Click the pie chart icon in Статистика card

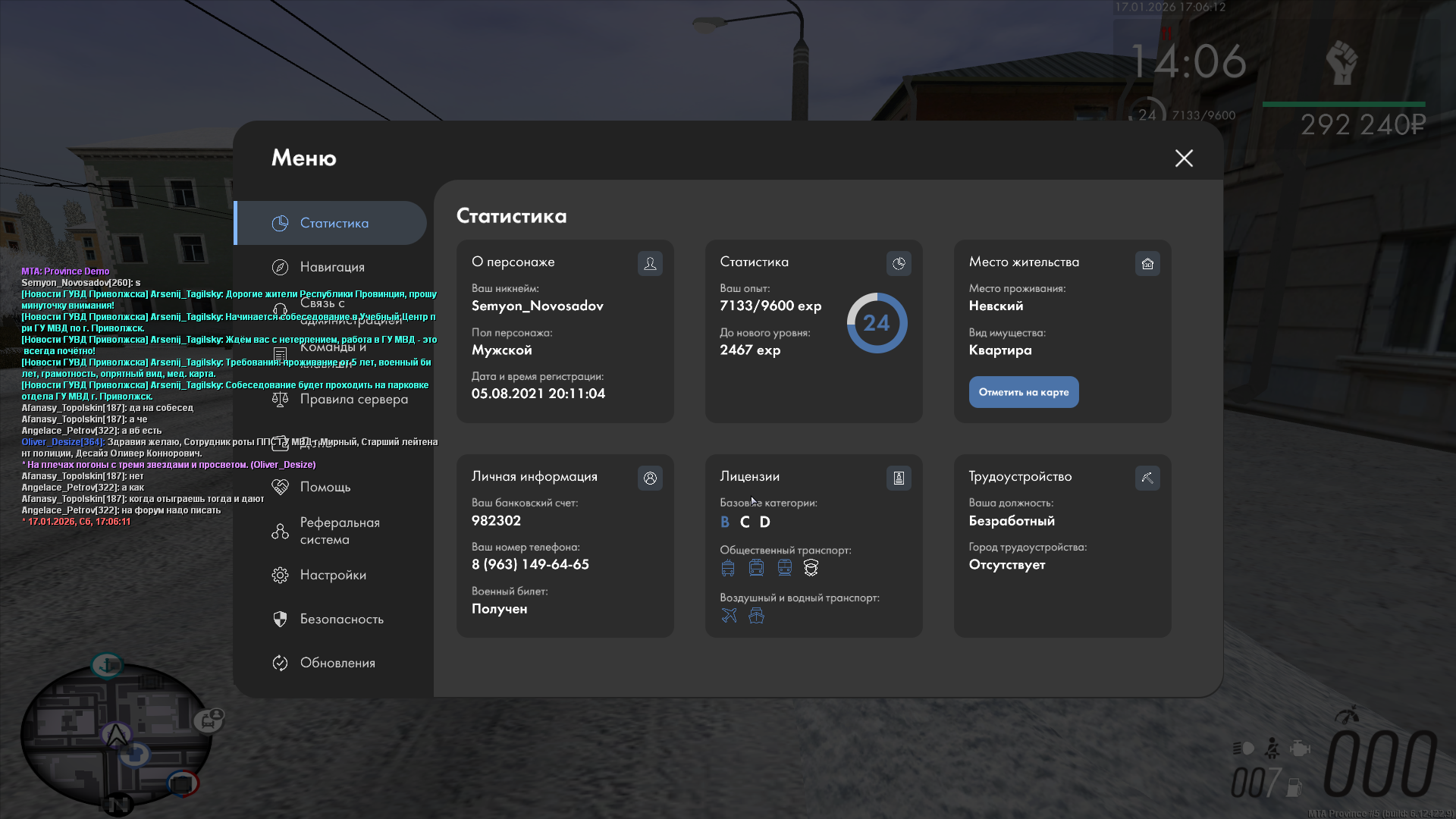click(899, 264)
